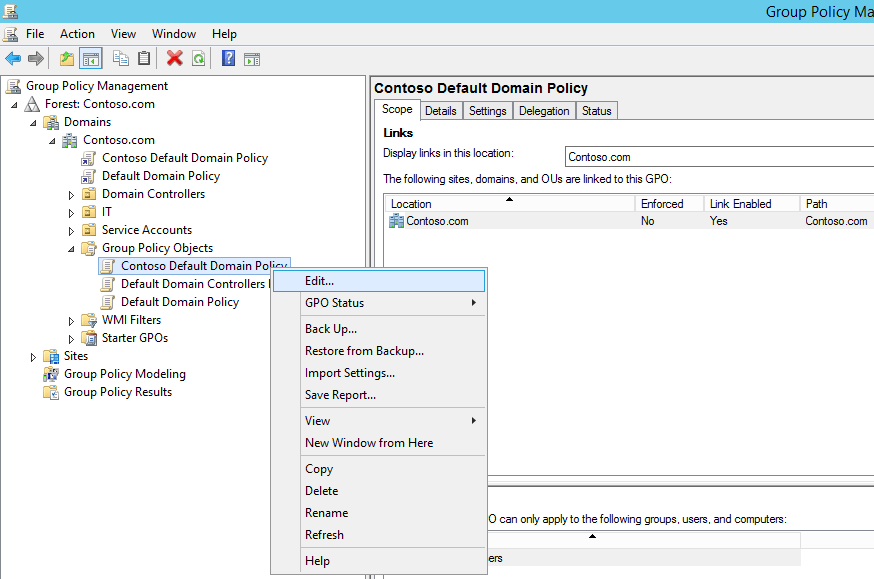Expand the Starter GPOs node
Screen dimensions: 874x579
[x=71, y=339]
